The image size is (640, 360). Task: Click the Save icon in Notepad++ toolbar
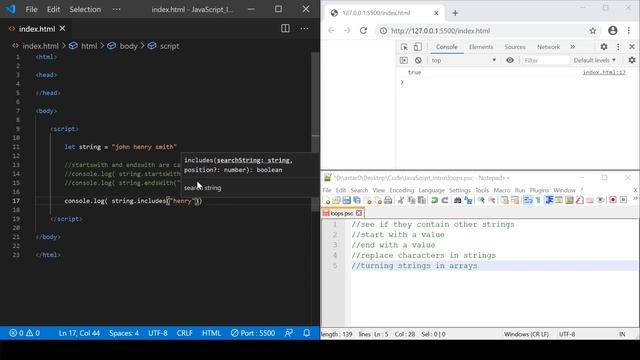click(347, 200)
